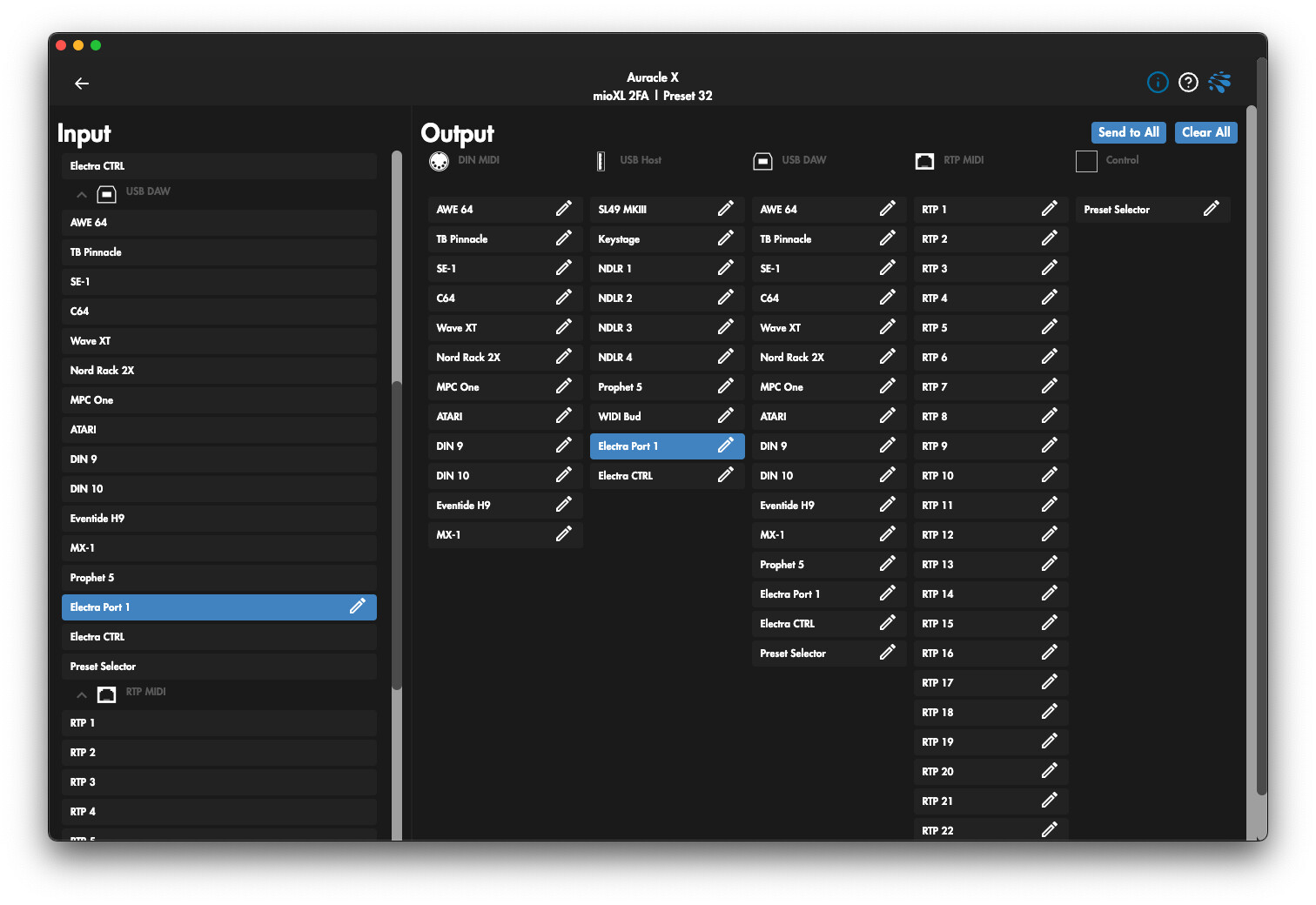Screen dimensions: 1316x905
Task: Edit the NDLR 3 output name
Action: [x=726, y=327]
